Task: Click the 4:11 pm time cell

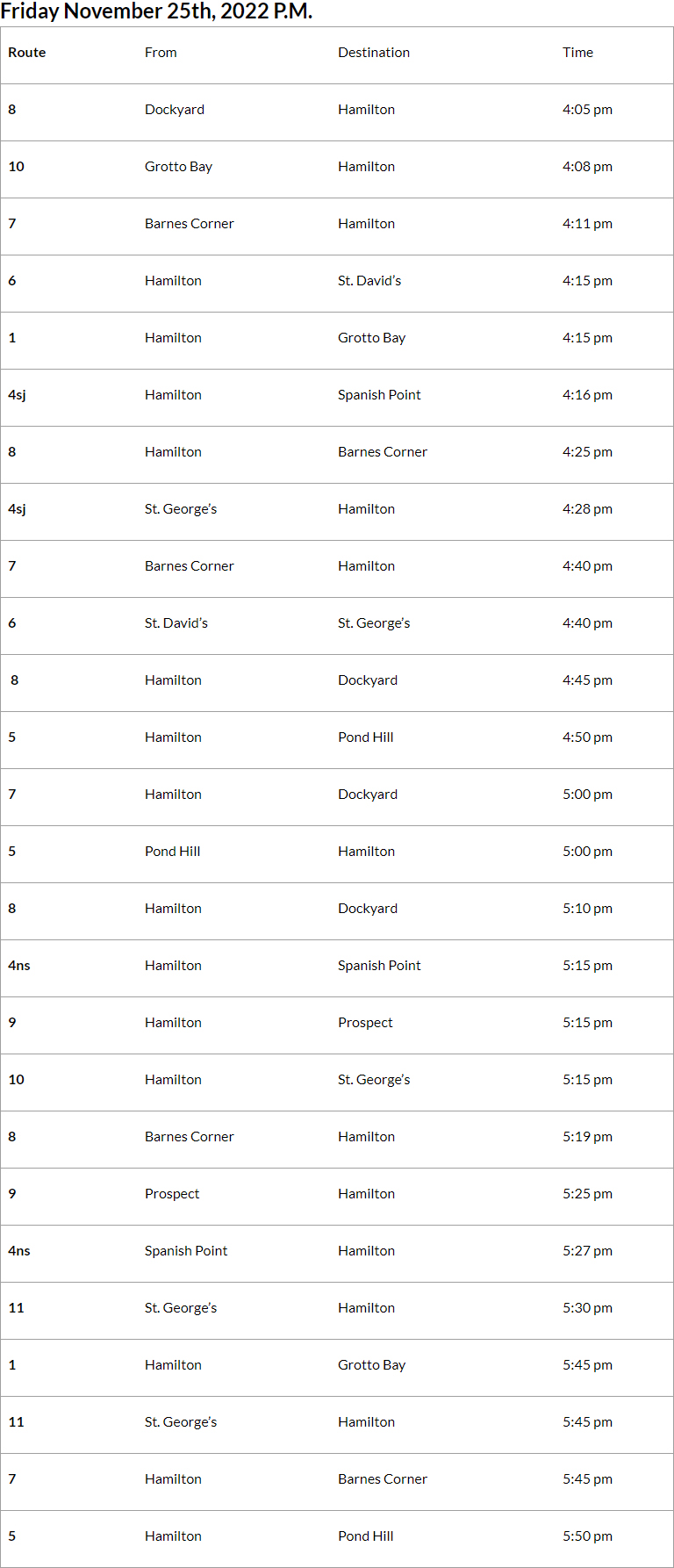Action: [x=588, y=224]
